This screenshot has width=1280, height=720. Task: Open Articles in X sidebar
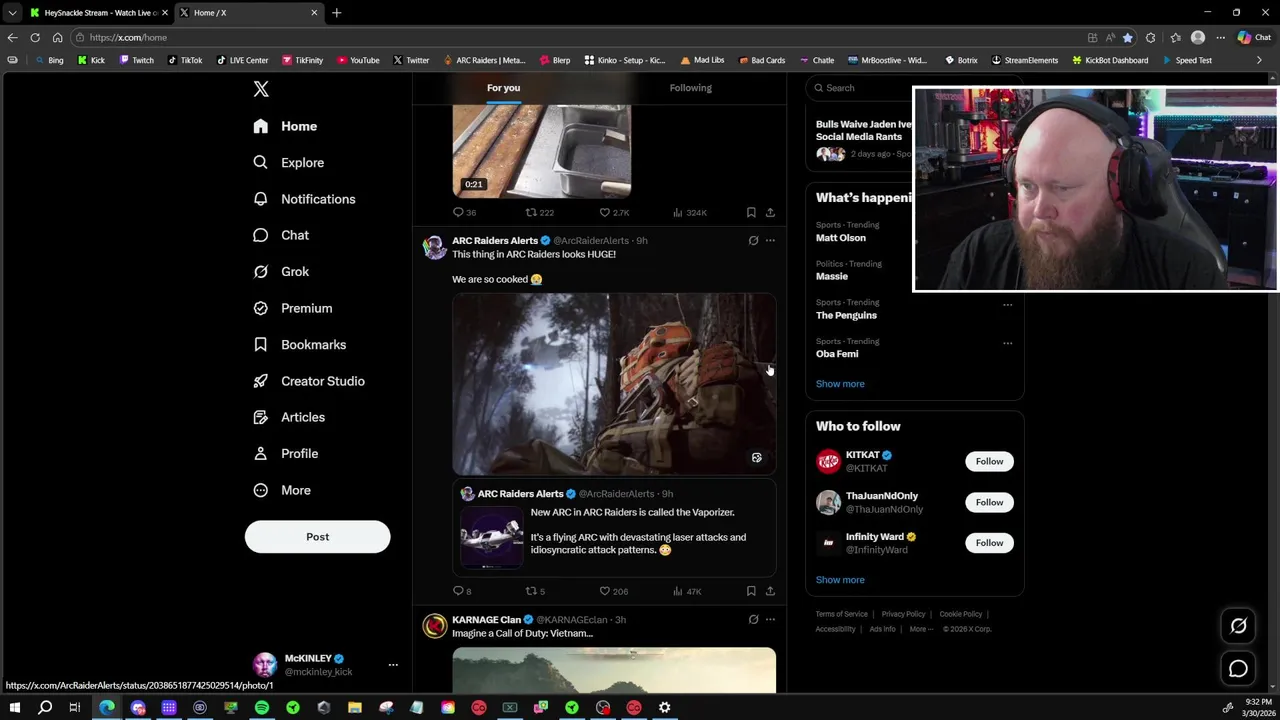tap(288, 417)
